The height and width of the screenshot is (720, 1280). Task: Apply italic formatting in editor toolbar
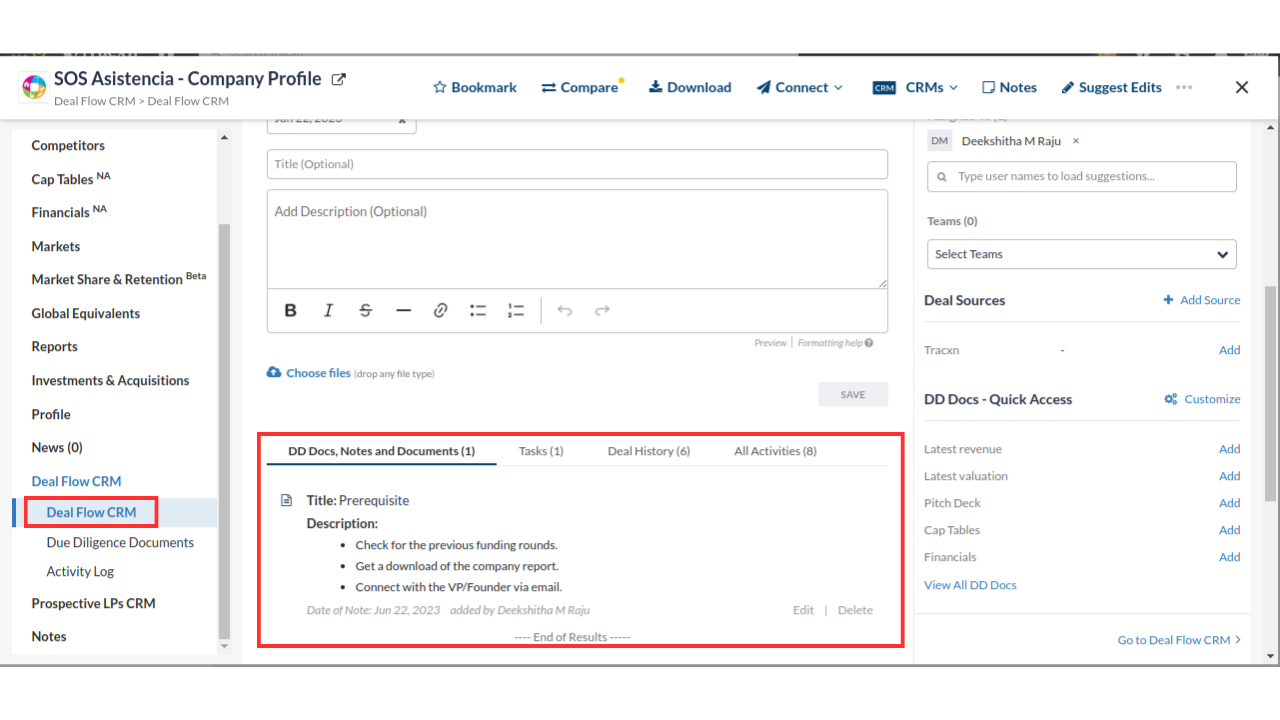tap(328, 311)
